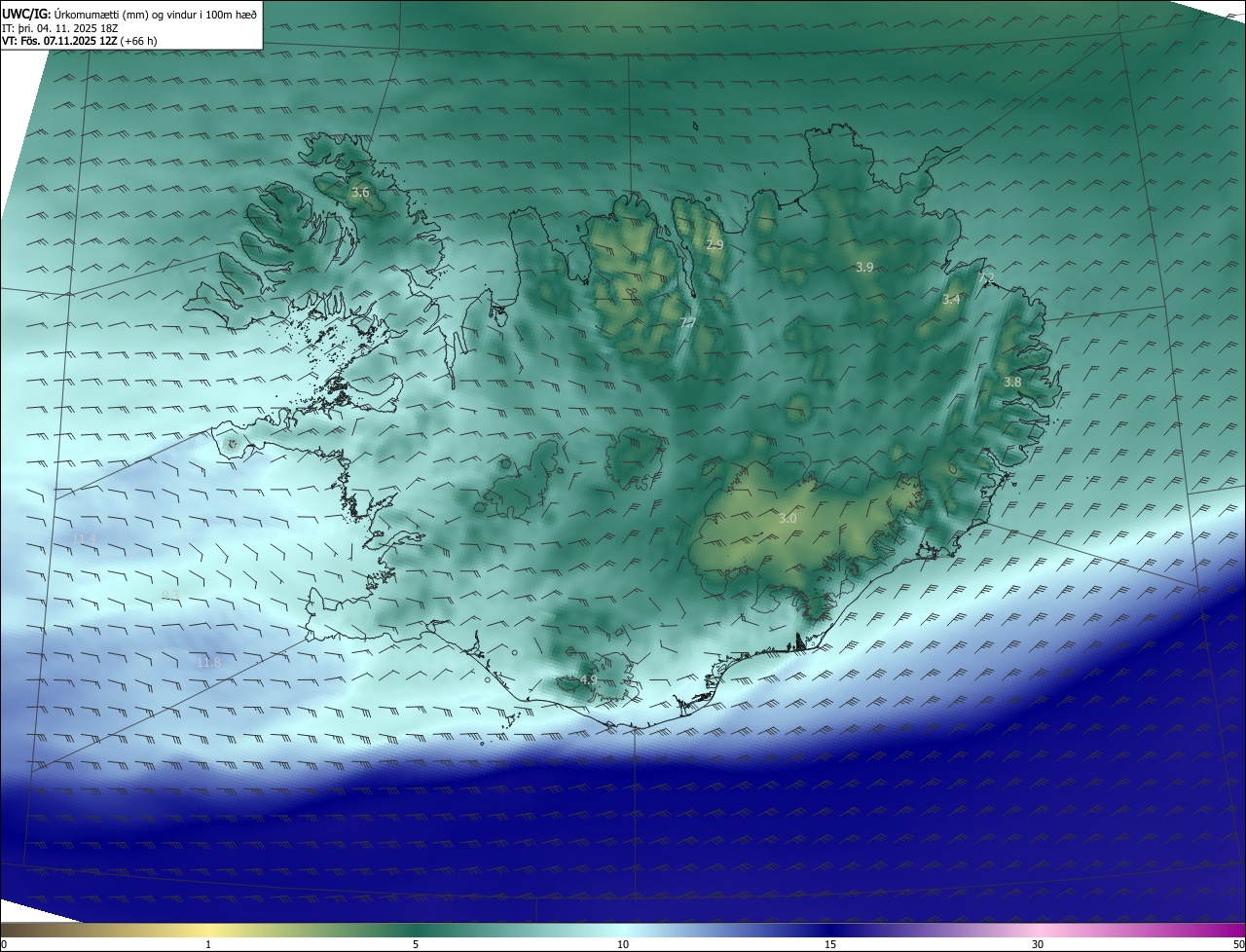This screenshot has height=952, width=1246.
Task: Click the 2.9 value label on the map
Action: 715,244
